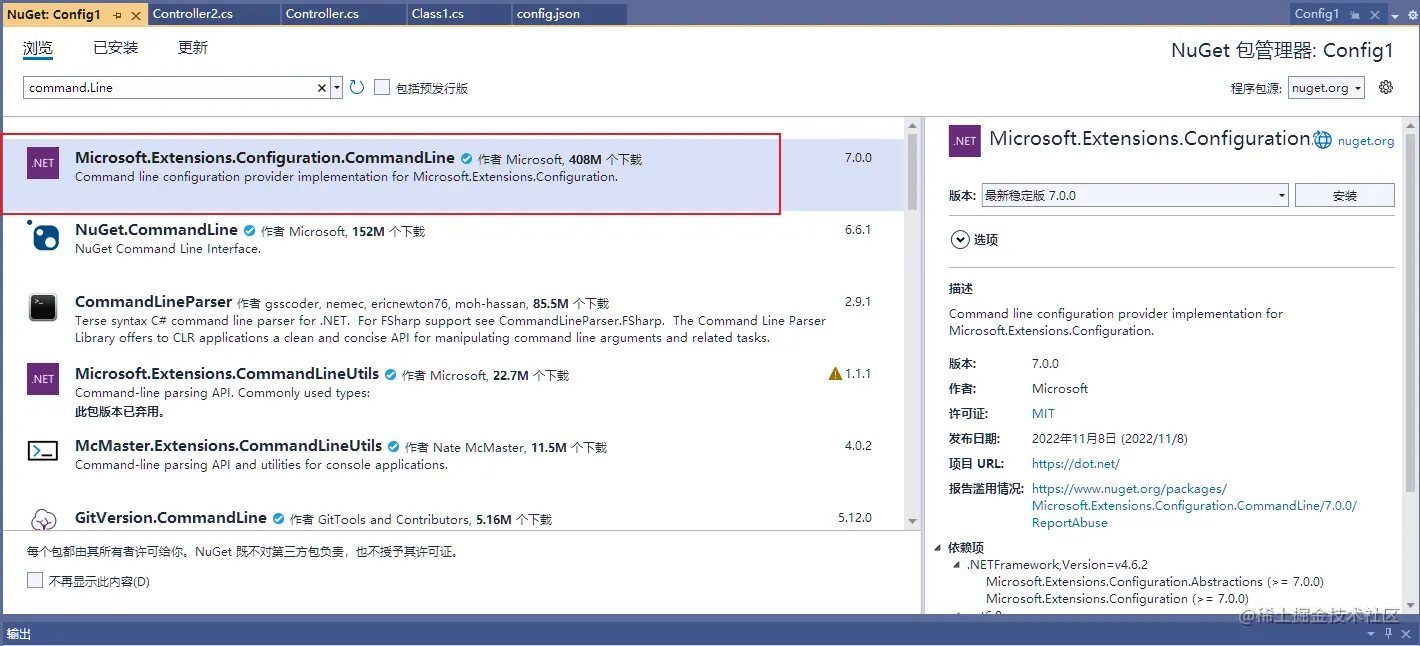Click verified badge beside McMaster.Extensions.CommandLineUtils
Viewport: 1420px width, 646px height.
tap(393, 446)
